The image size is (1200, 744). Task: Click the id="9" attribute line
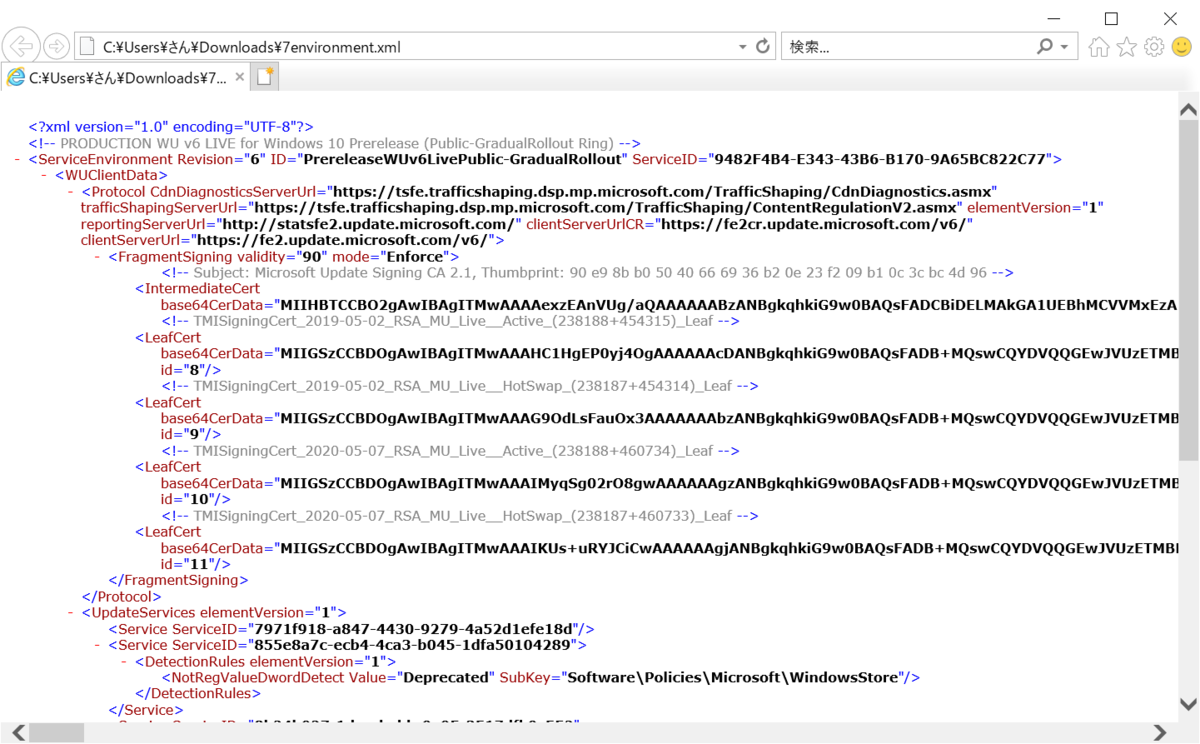click(191, 435)
